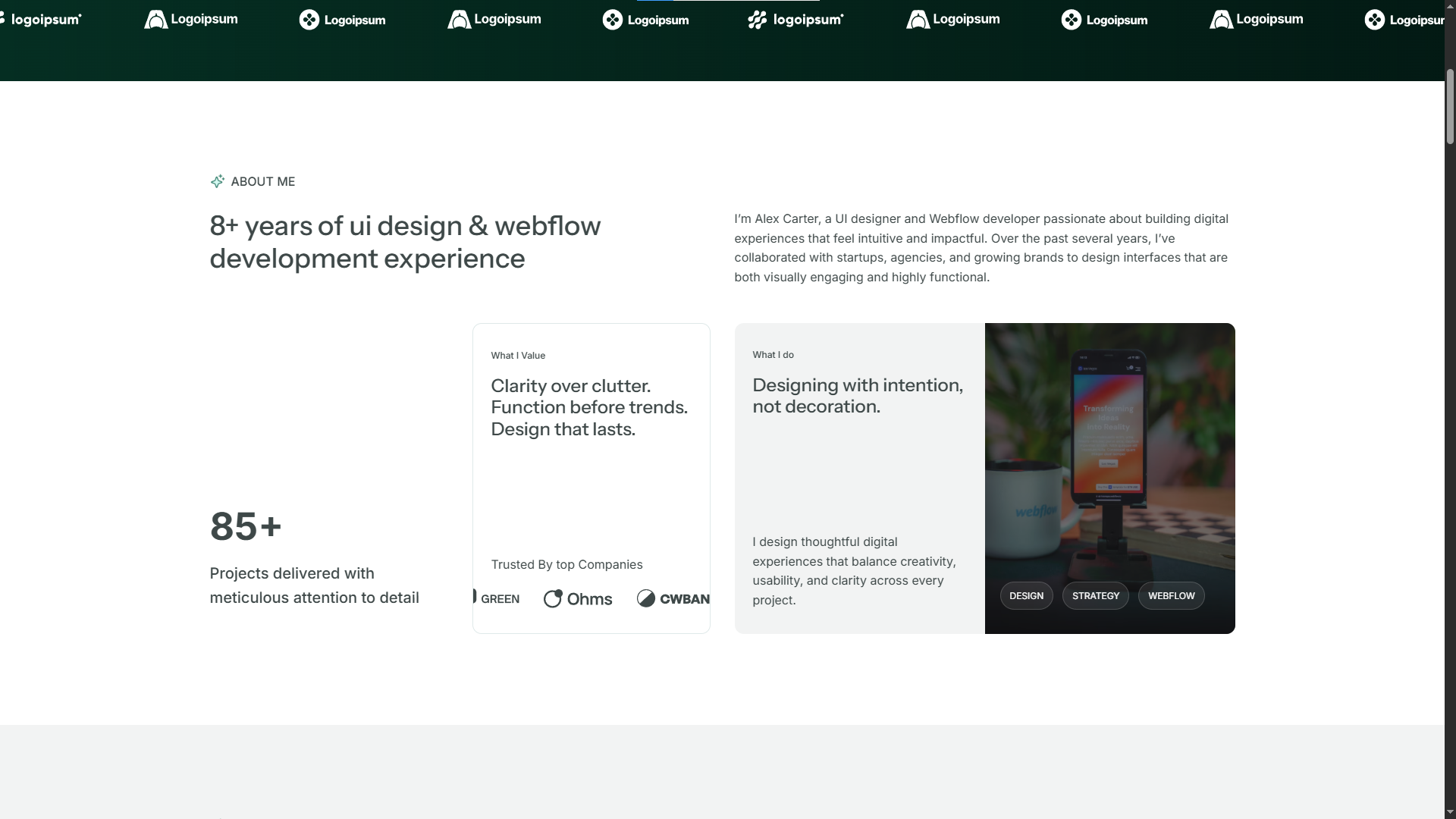Click the arch Logoipsum logo right of squiggle logo
The width and height of the screenshot is (1456, 819).
pos(953,20)
